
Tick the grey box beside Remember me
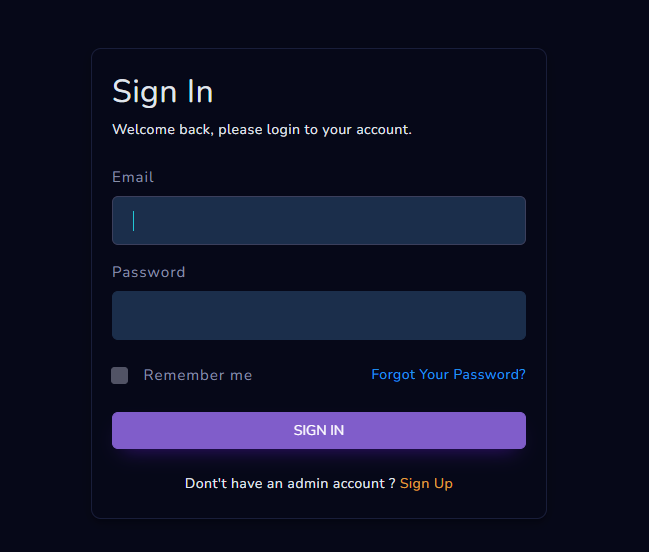tap(120, 375)
